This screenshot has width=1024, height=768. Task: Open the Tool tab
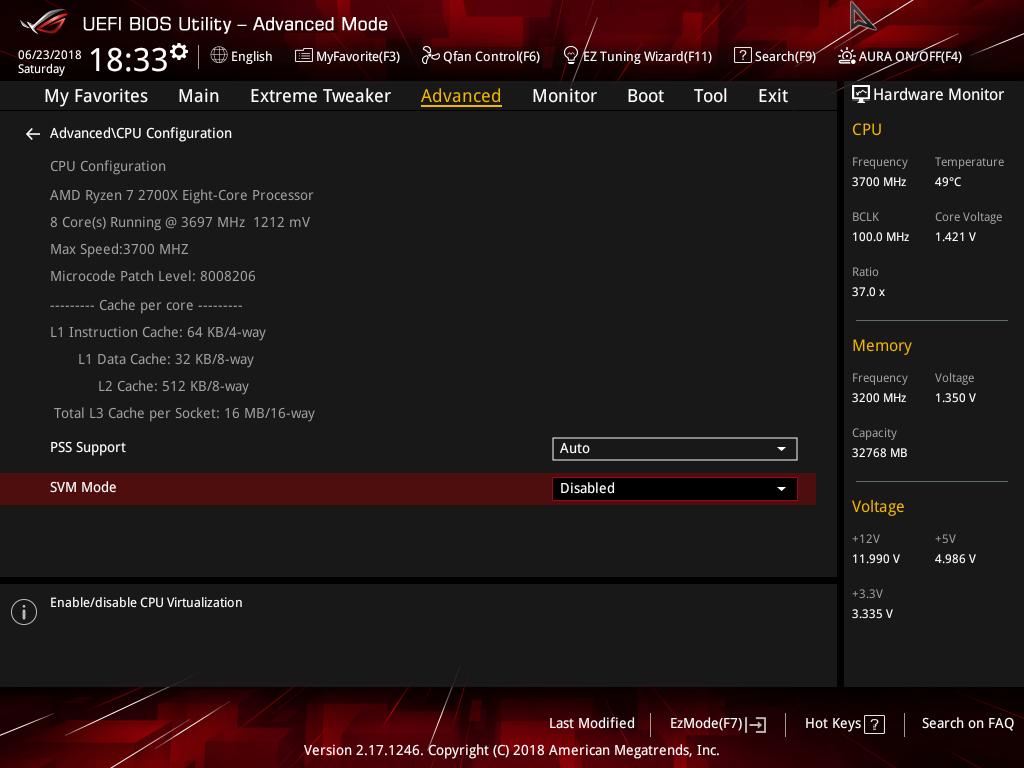coord(711,96)
